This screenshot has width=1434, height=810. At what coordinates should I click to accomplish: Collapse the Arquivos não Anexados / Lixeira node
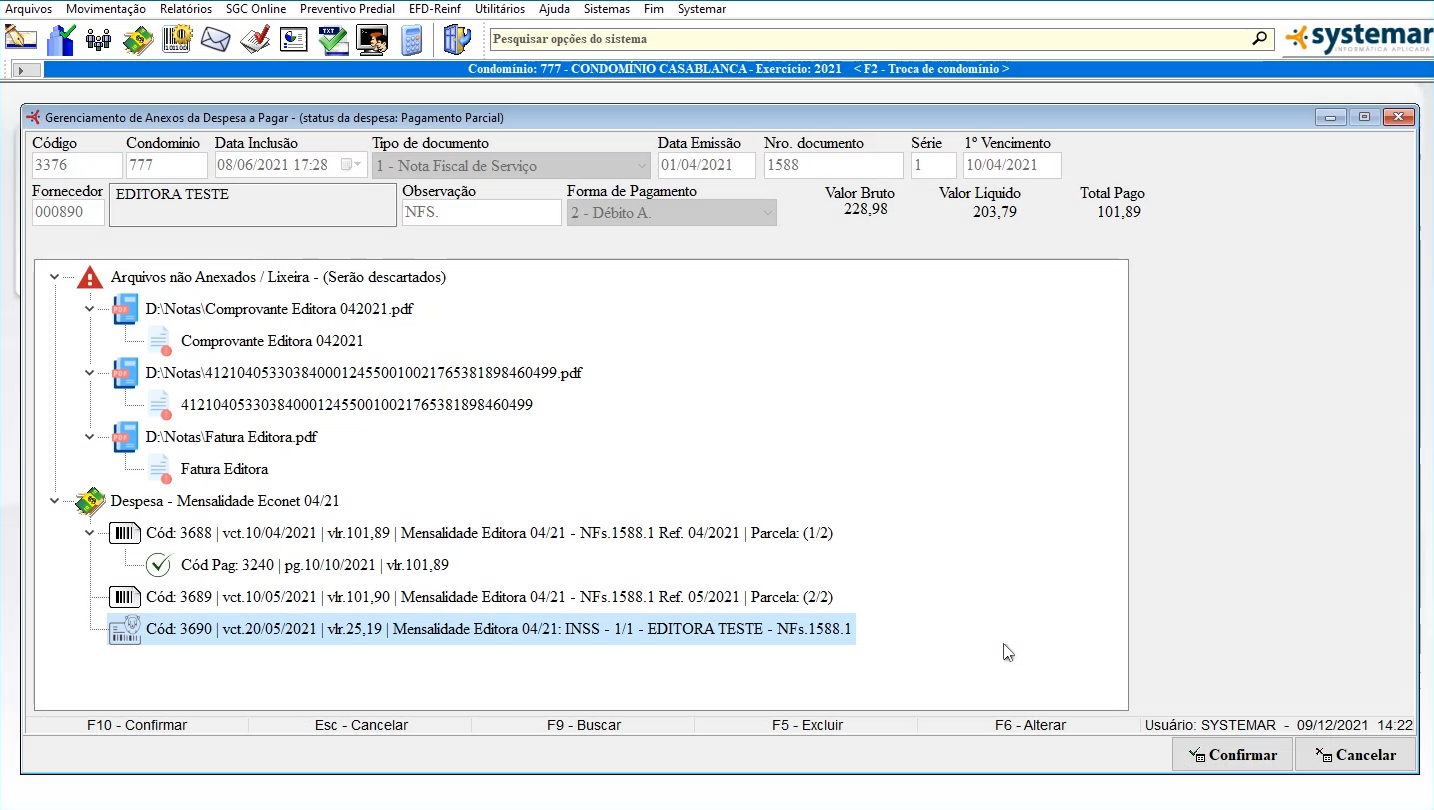point(54,277)
